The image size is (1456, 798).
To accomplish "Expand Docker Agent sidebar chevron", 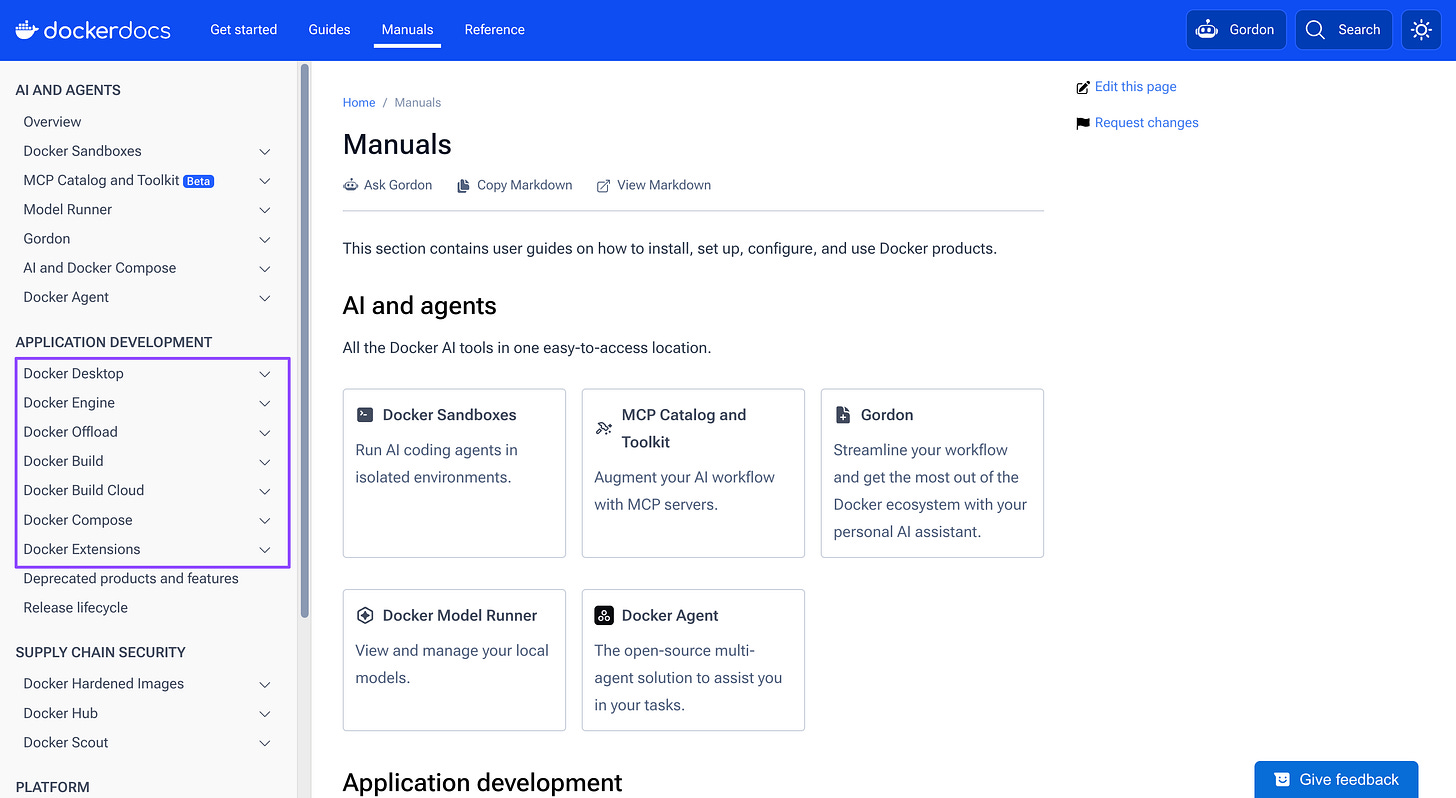I will click(x=265, y=297).
